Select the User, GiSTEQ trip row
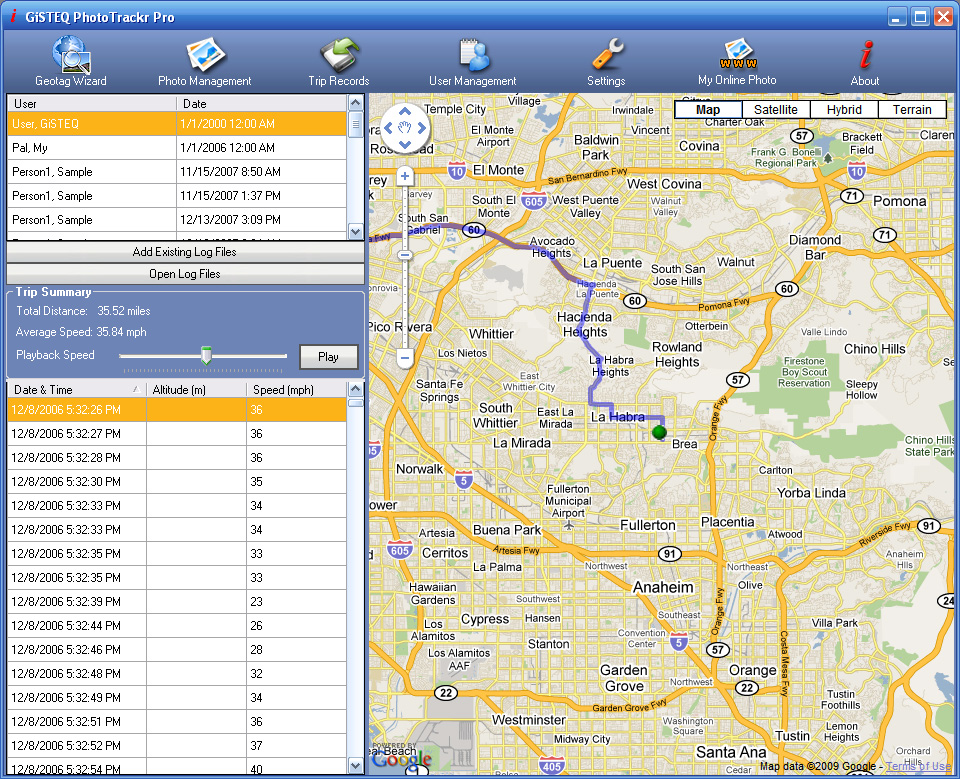The image size is (960, 779). coord(177,124)
